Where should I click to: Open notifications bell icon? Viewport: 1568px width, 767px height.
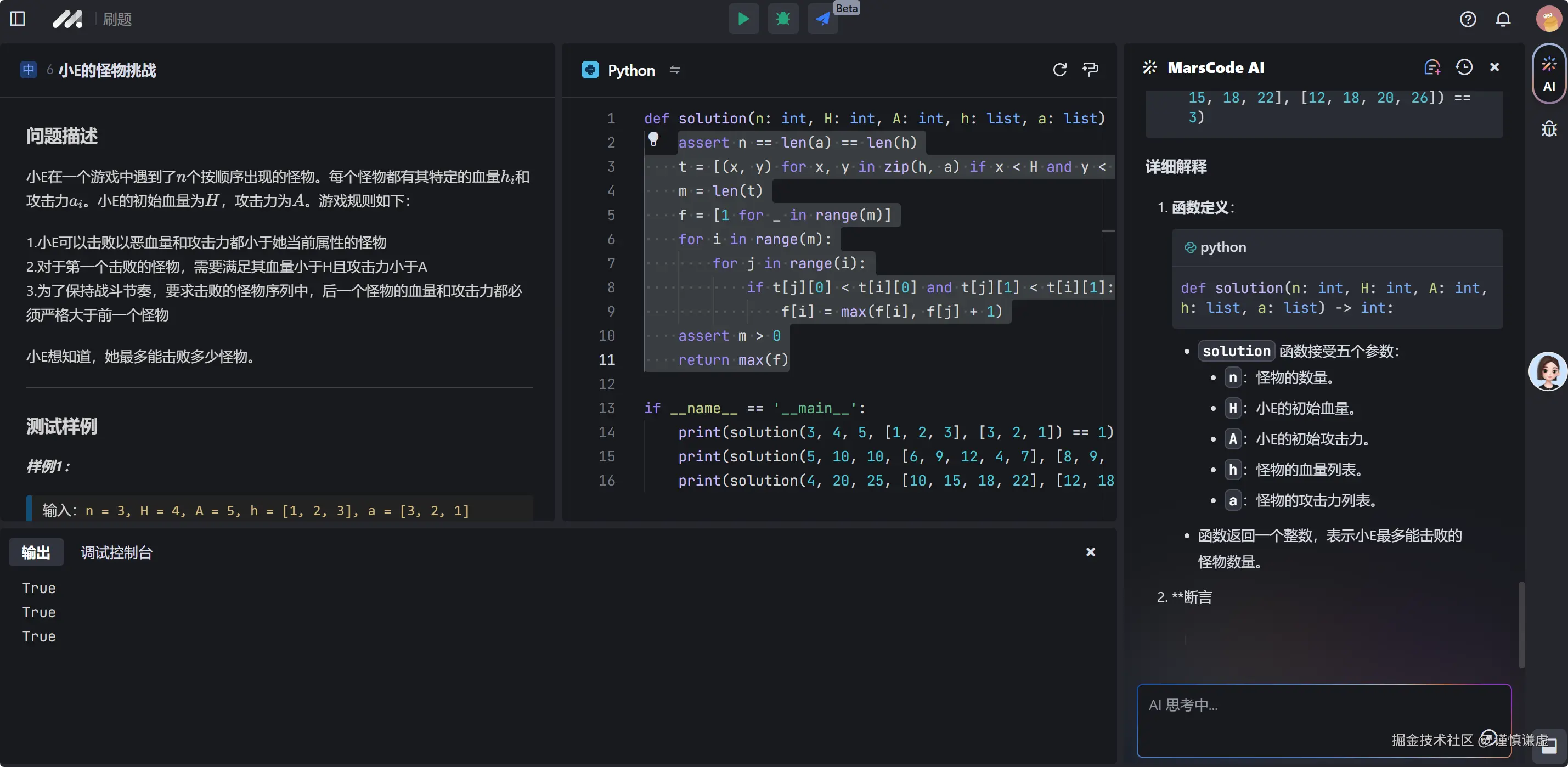coord(1503,20)
